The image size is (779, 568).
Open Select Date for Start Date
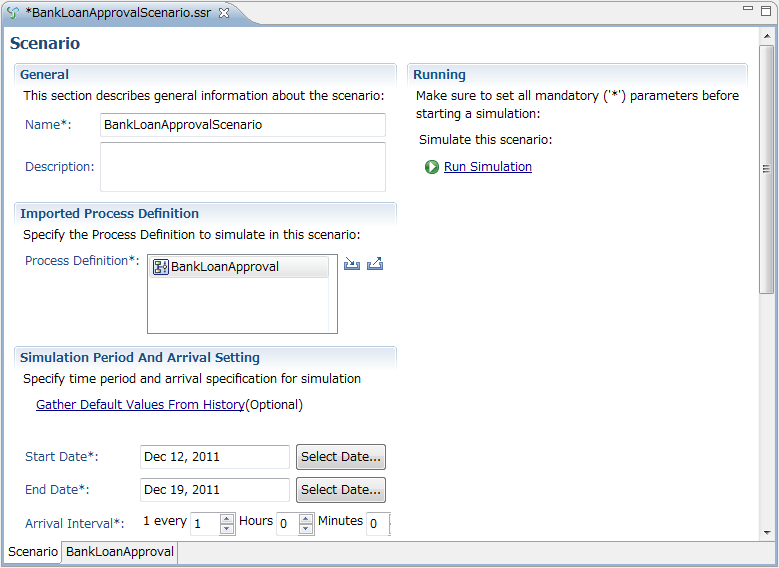pyautogui.click(x=341, y=457)
